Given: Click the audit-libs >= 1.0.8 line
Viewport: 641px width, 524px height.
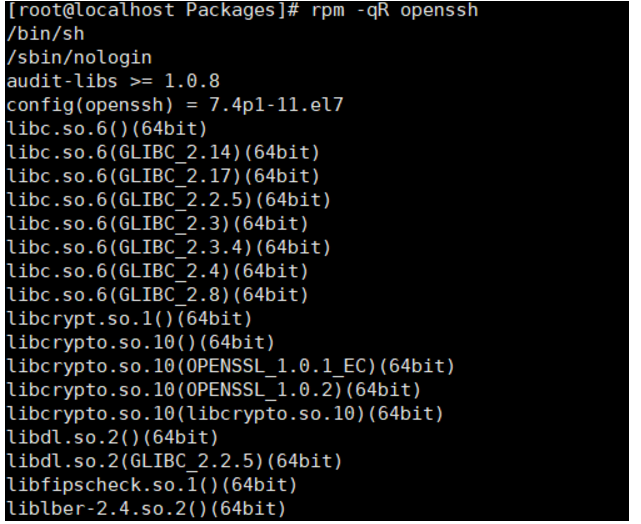Looking at the screenshot, I should tap(113, 81).
